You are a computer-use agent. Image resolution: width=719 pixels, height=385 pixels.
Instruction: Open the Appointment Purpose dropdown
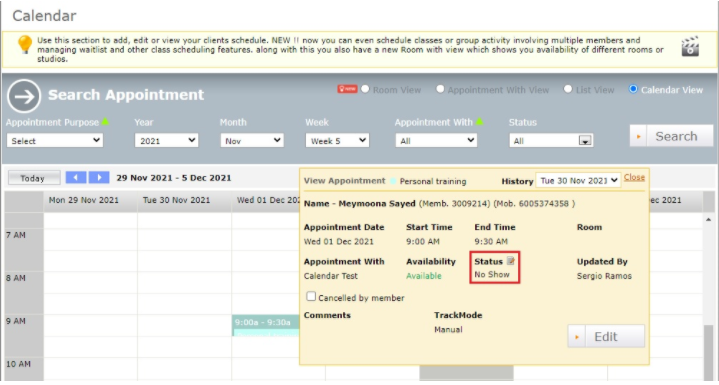click(55, 141)
